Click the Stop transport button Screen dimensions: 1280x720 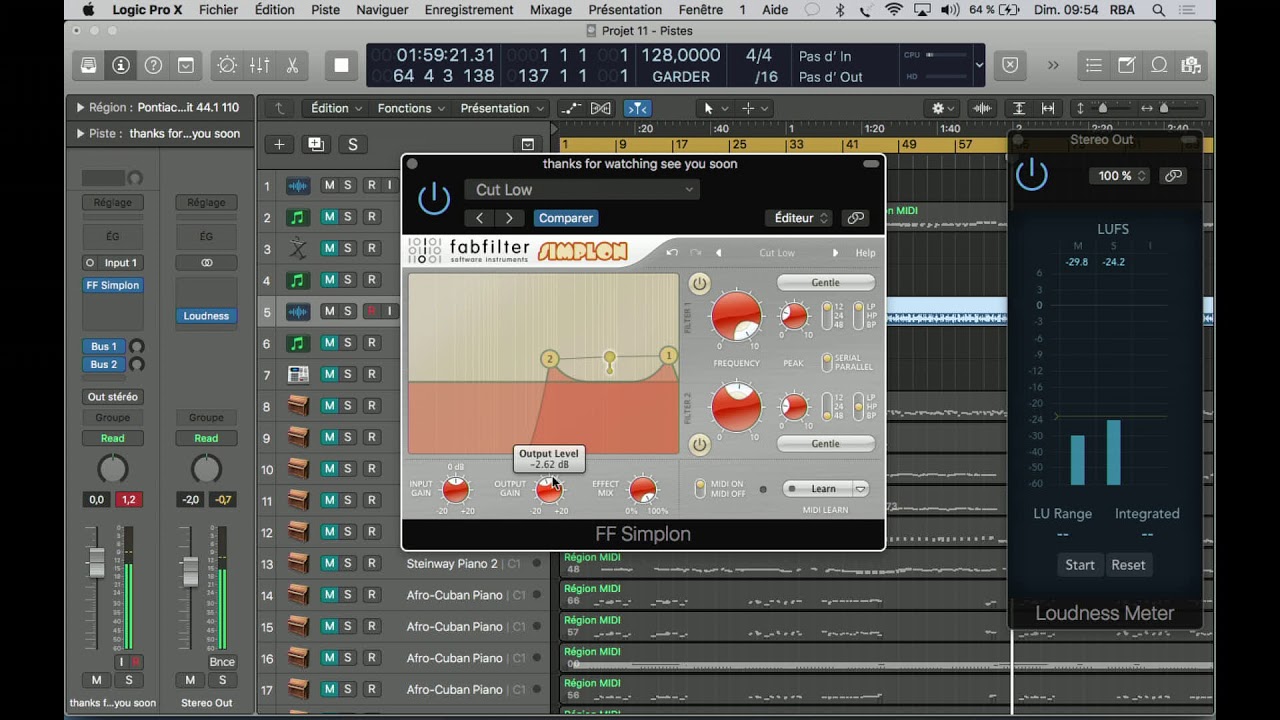pos(341,65)
